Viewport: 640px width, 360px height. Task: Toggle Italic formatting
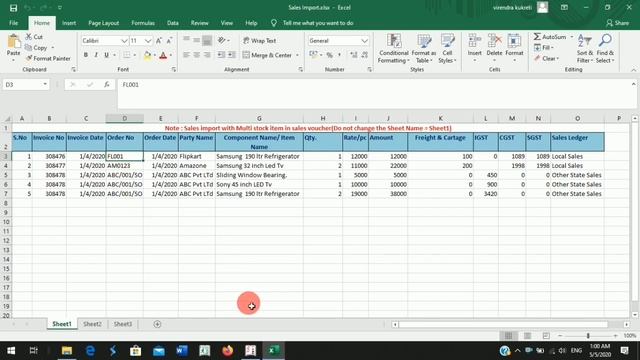(x=96, y=55)
